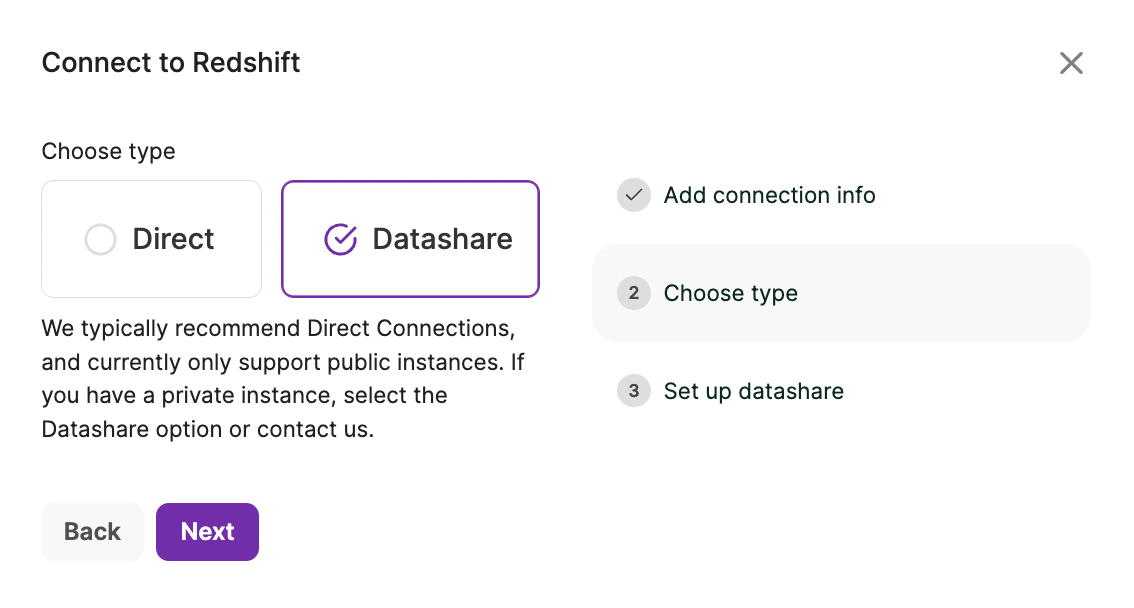This screenshot has height=608, width=1134.
Task: Select the Choose type step label
Action: (x=730, y=294)
